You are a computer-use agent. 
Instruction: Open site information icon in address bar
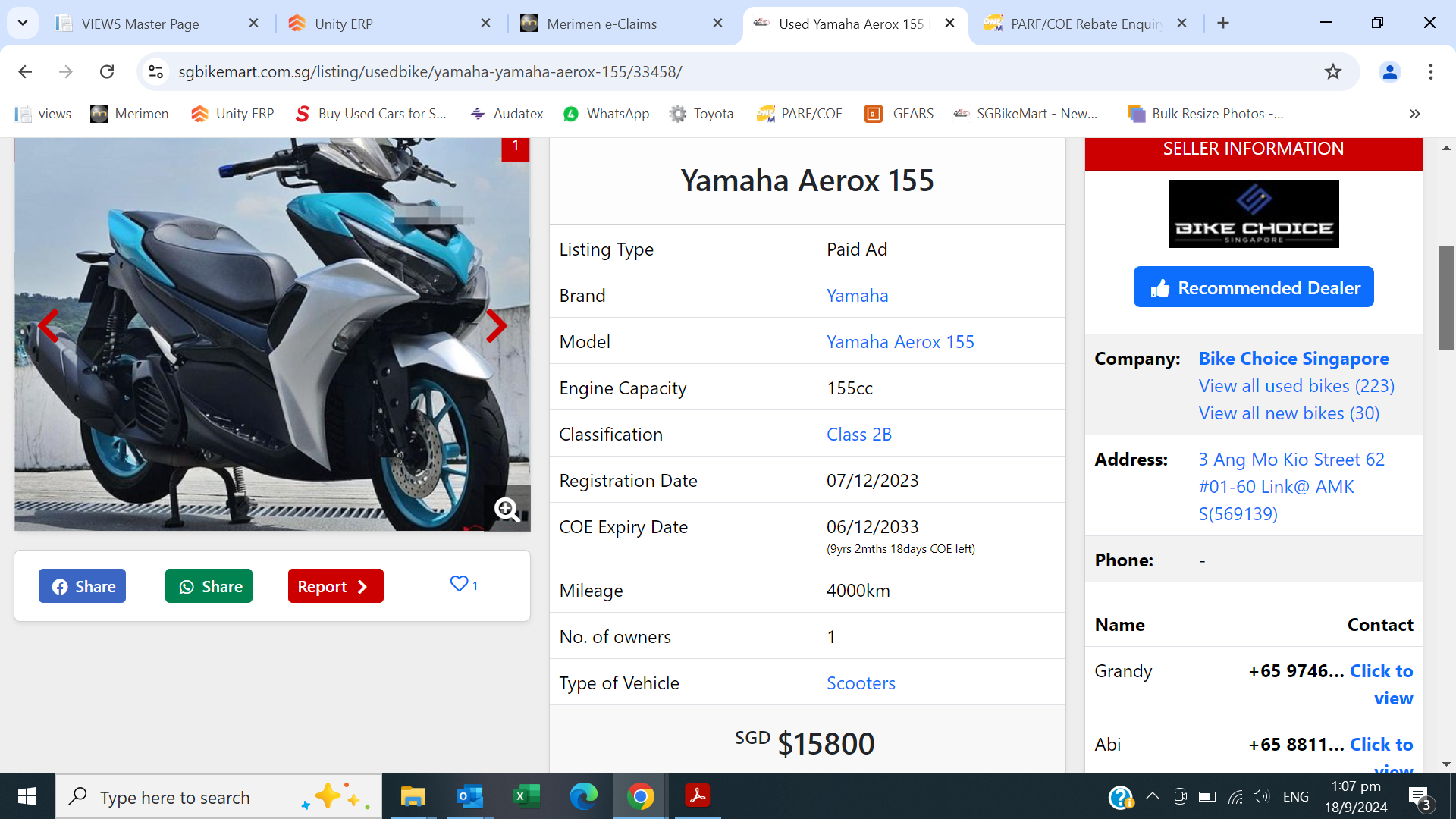pos(155,72)
